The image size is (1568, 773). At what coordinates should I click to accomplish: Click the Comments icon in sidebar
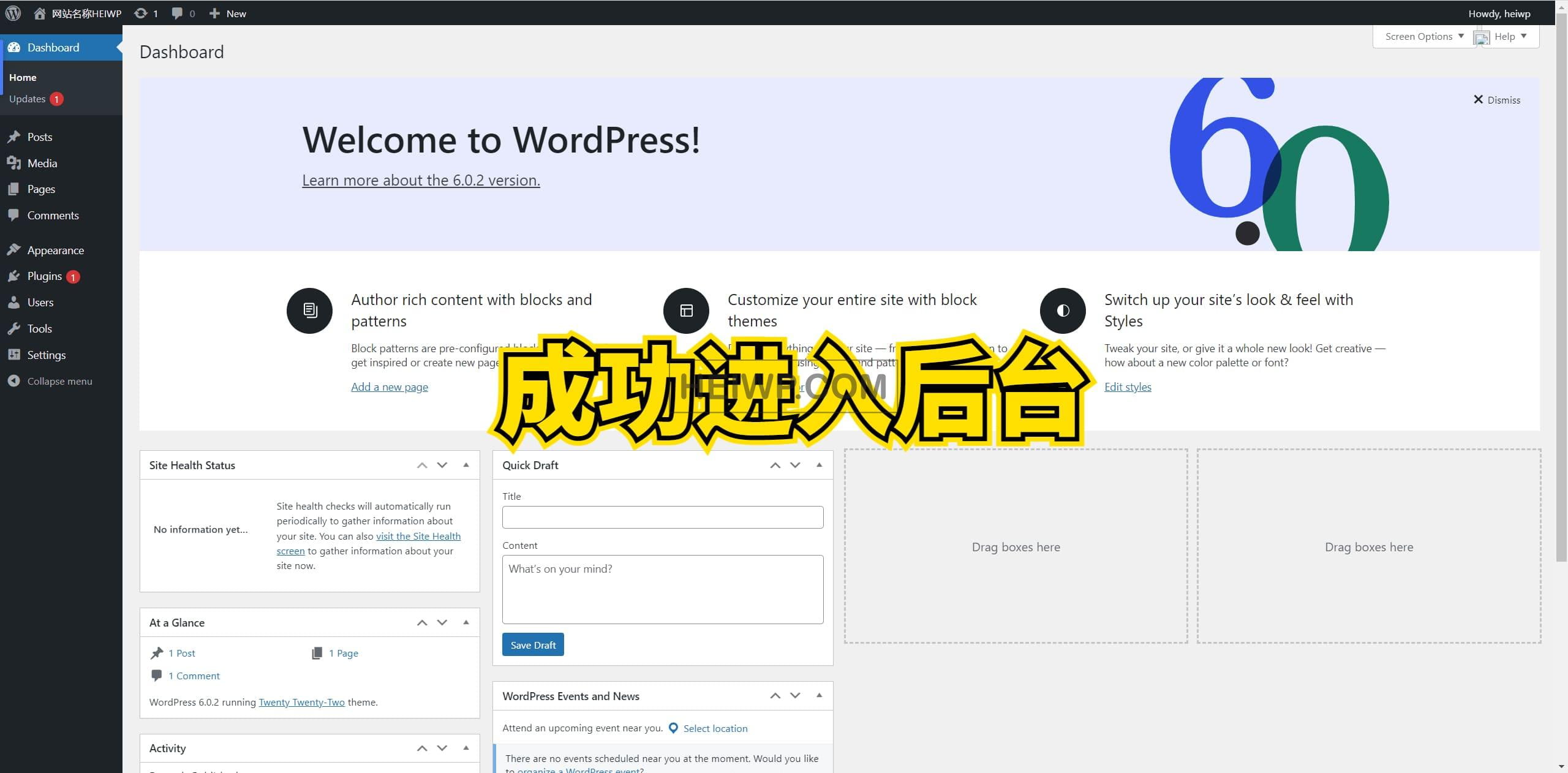[x=14, y=215]
